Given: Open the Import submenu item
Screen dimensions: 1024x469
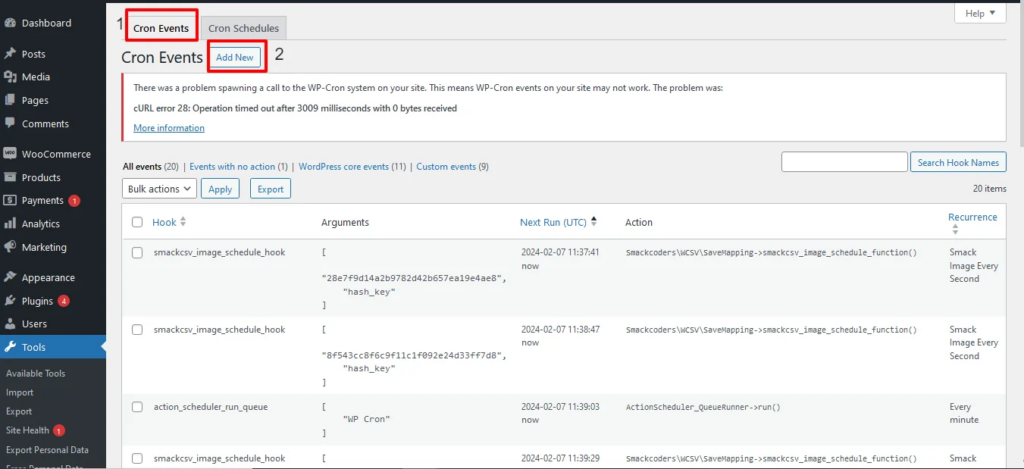Looking at the screenshot, I should (x=20, y=393).
